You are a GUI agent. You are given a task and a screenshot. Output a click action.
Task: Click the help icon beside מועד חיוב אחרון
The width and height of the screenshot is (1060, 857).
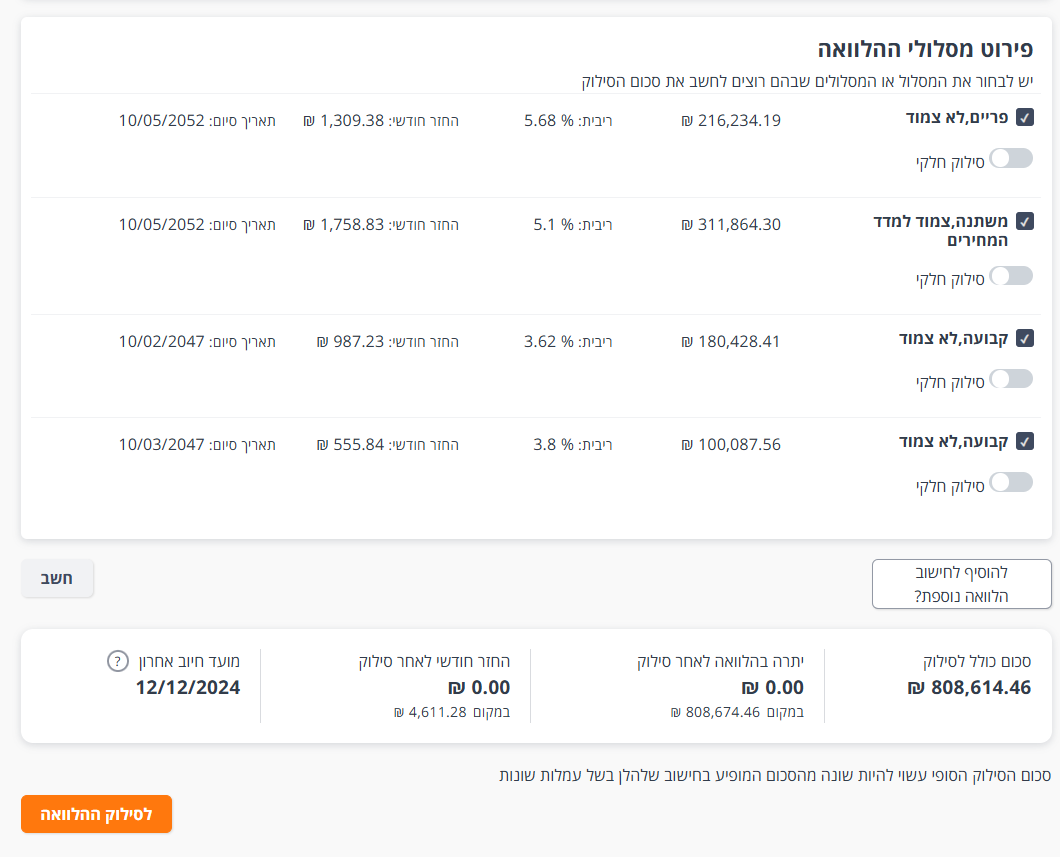coord(118,661)
